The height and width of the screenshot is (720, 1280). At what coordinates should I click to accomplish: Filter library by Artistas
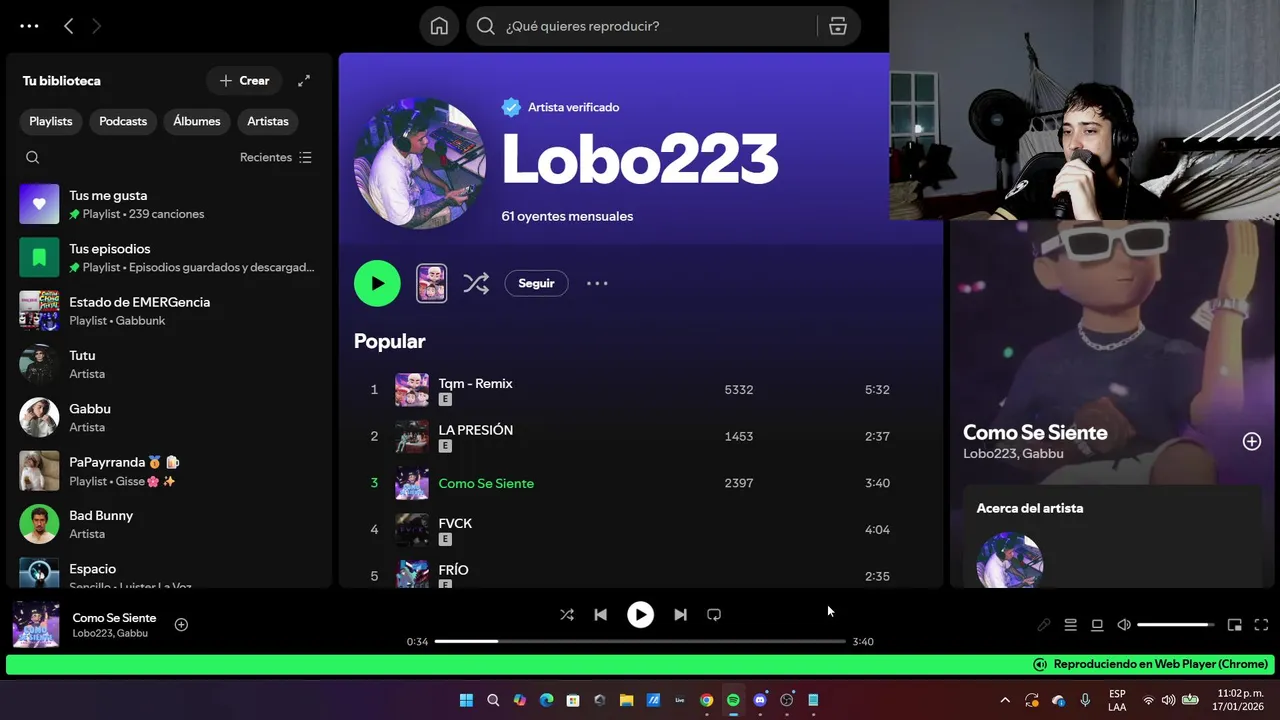(268, 121)
